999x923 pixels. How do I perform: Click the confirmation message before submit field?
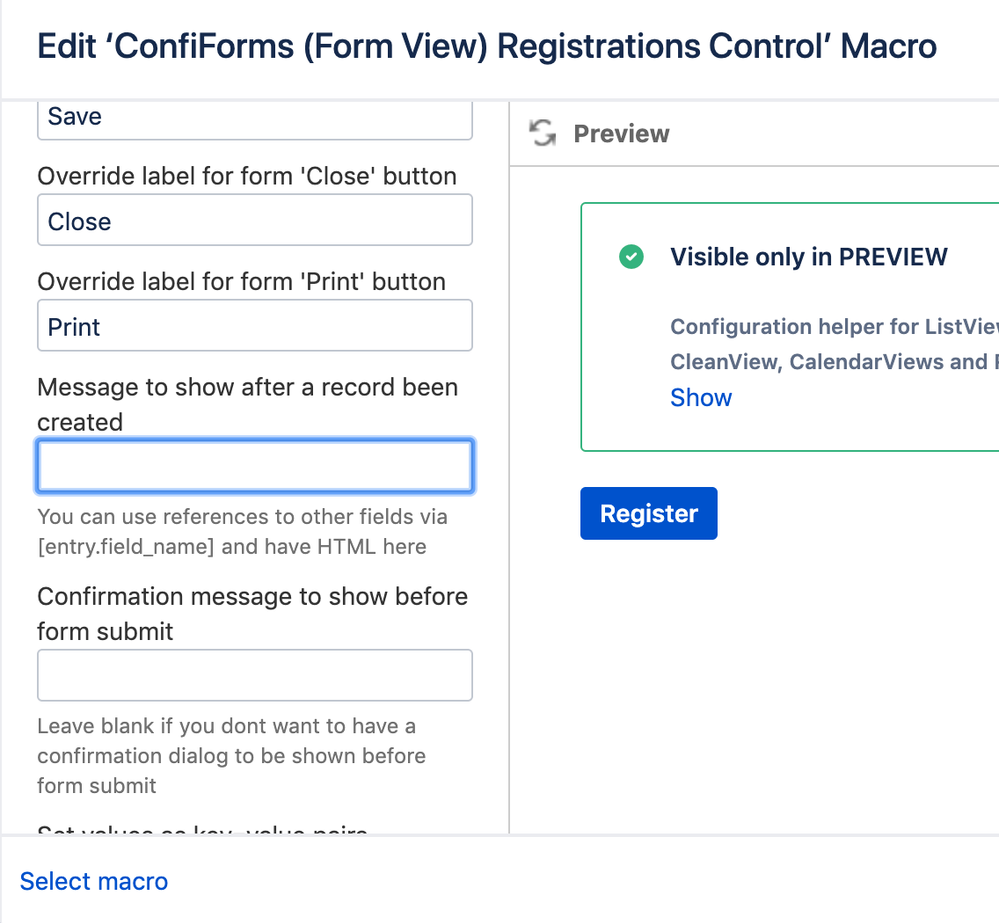coord(254,675)
